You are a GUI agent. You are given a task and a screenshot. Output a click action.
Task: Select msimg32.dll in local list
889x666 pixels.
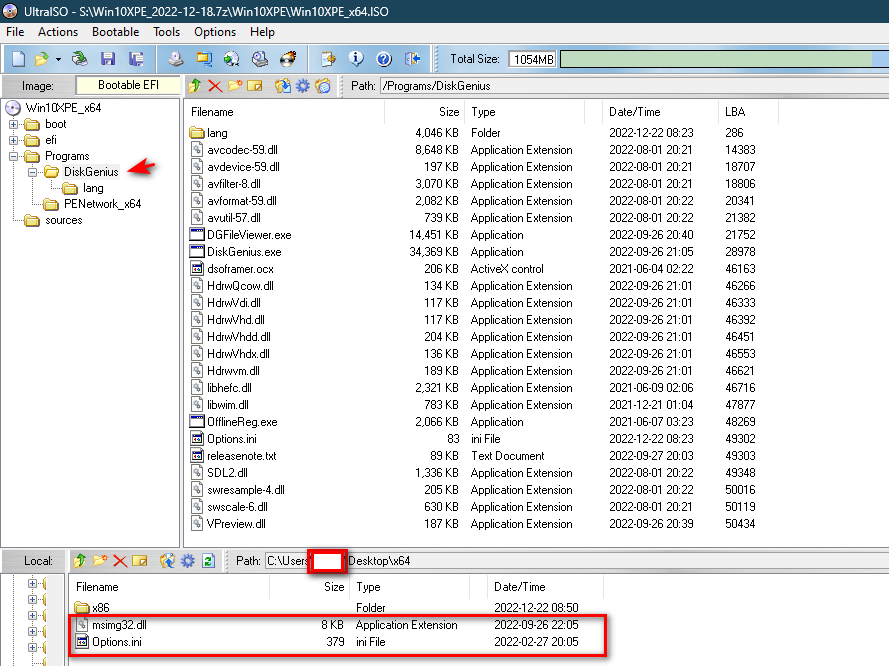[x=119, y=625]
